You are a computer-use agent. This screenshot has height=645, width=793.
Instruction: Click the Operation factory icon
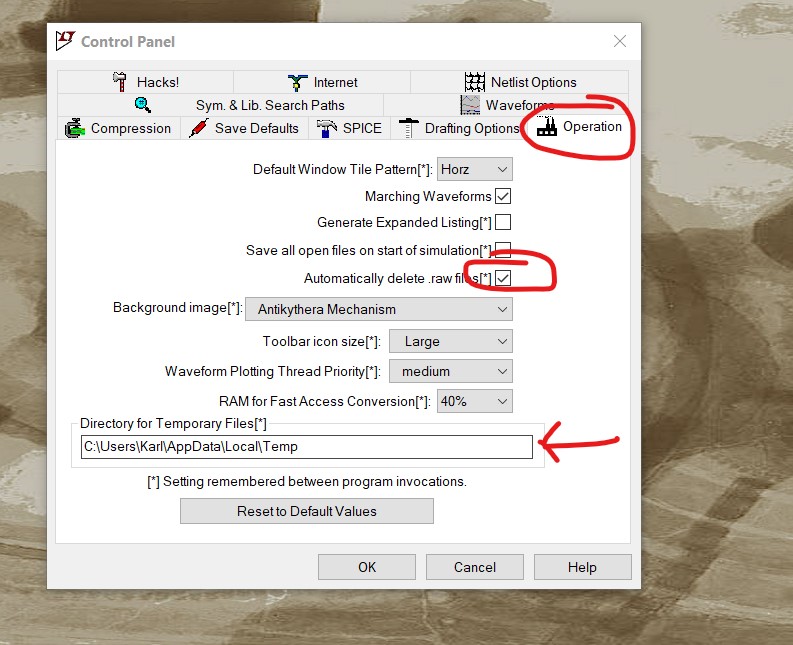547,126
